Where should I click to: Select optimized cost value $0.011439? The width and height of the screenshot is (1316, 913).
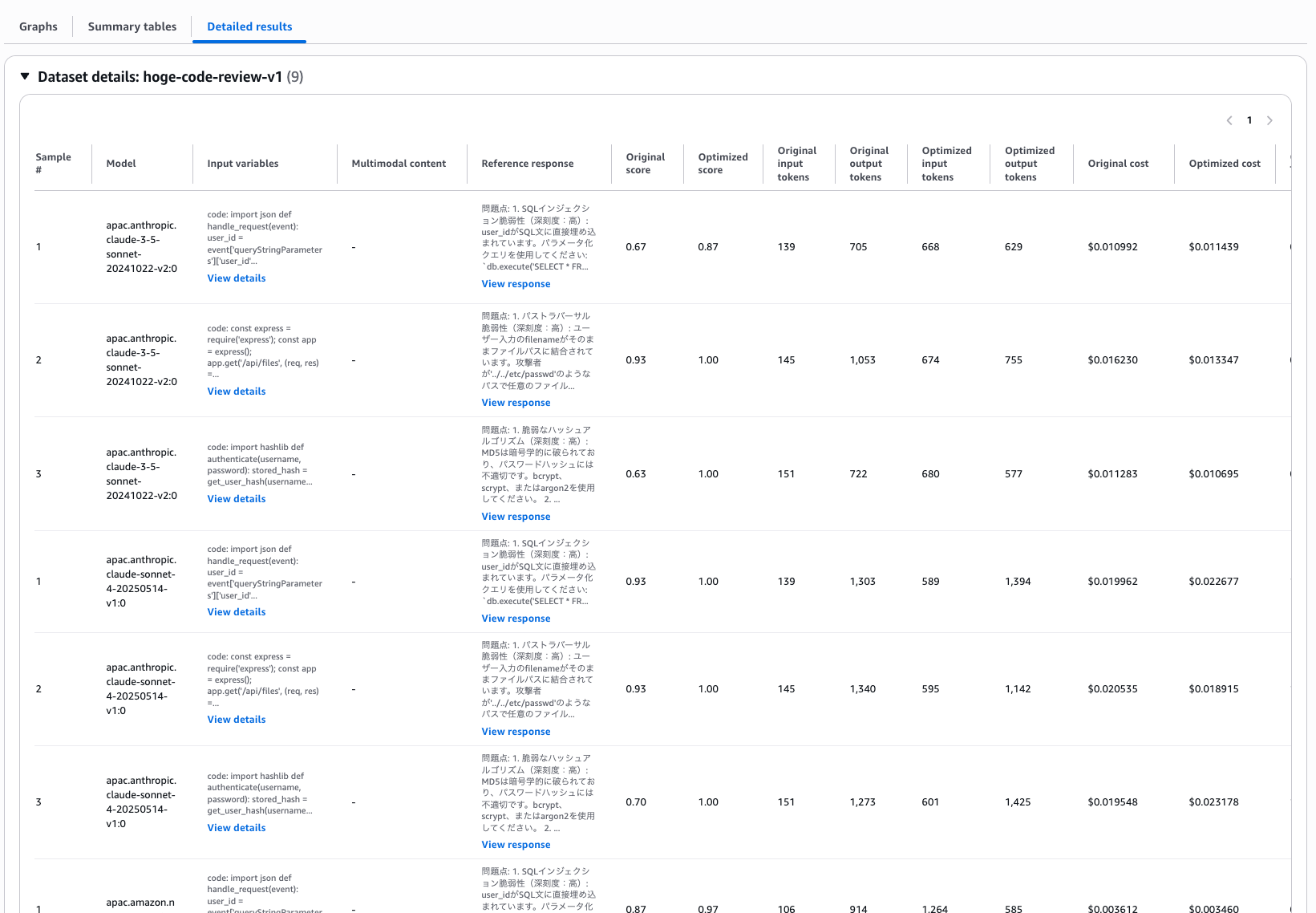pos(1213,247)
